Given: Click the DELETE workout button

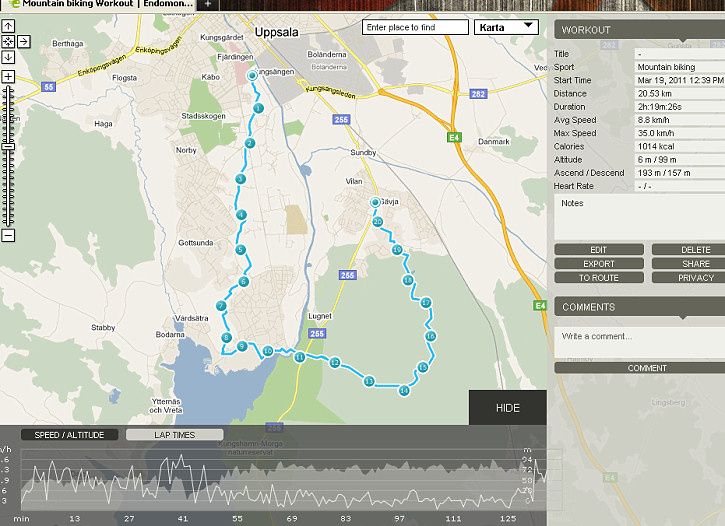Looking at the screenshot, I should pos(688,250).
